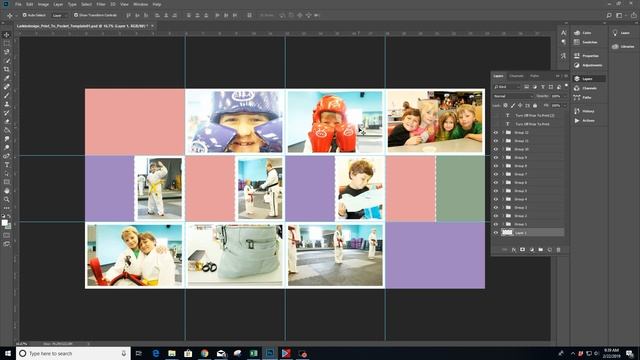Hide the Group 9 layer
This screenshot has width=640, height=360.
point(496,158)
